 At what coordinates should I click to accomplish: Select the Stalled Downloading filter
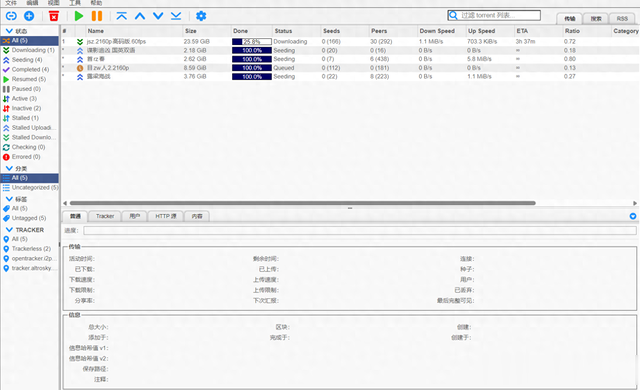(30, 137)
